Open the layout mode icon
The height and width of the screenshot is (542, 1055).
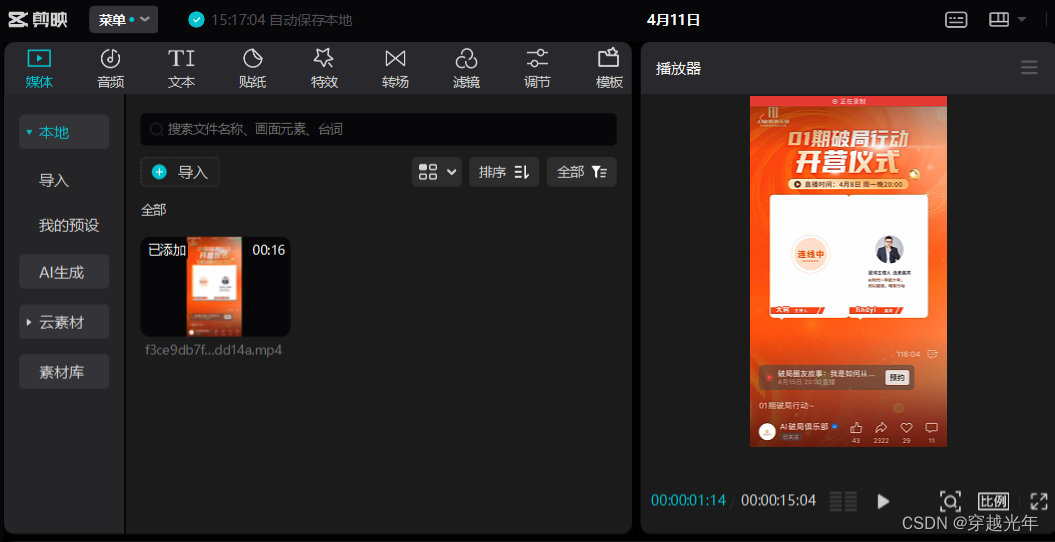coord(999,20)
